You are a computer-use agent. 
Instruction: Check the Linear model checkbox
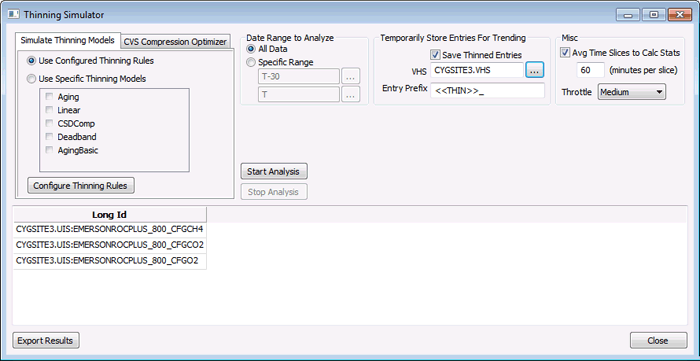49,110
